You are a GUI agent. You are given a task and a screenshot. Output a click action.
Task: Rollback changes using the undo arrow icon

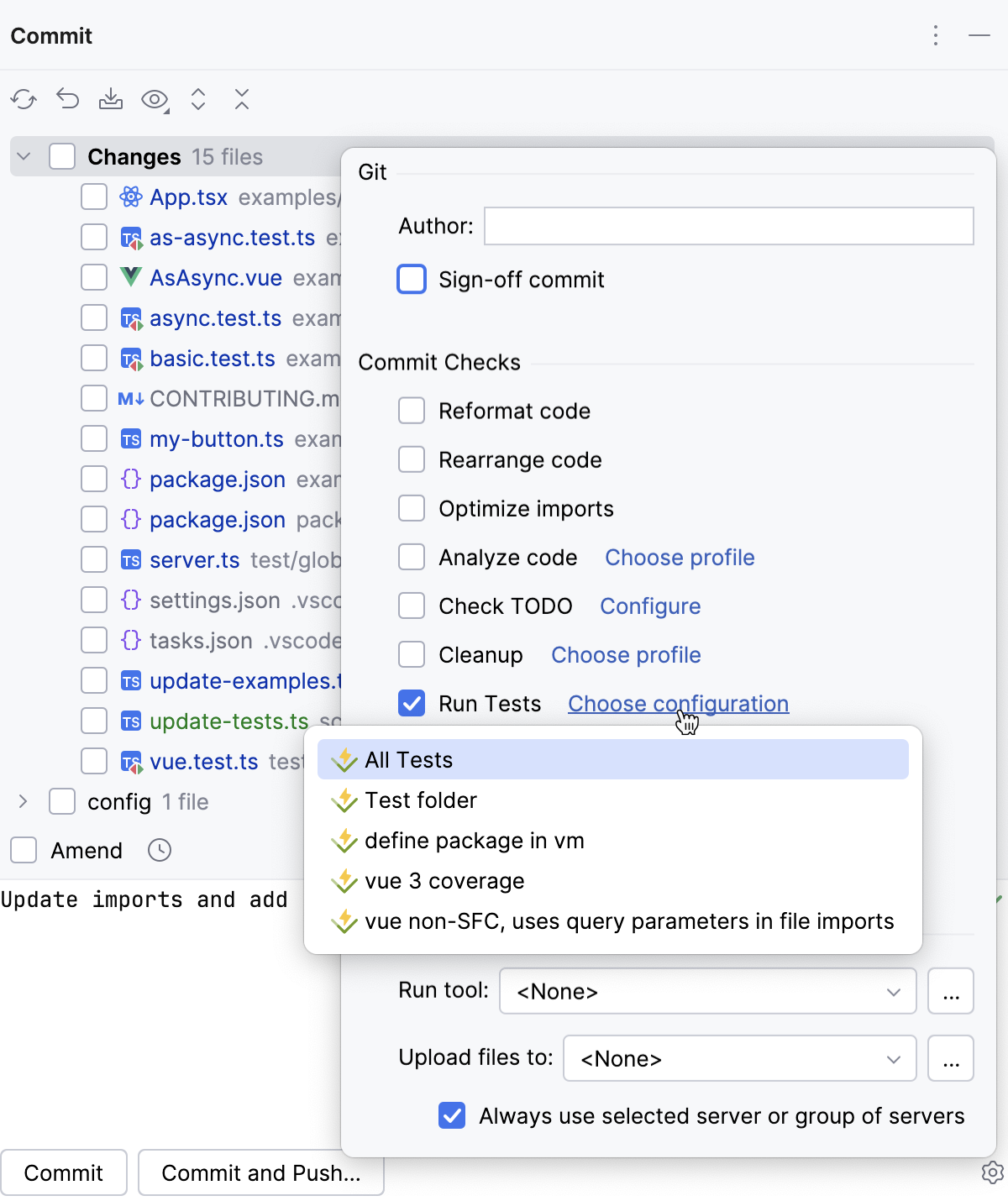point(68,99)
